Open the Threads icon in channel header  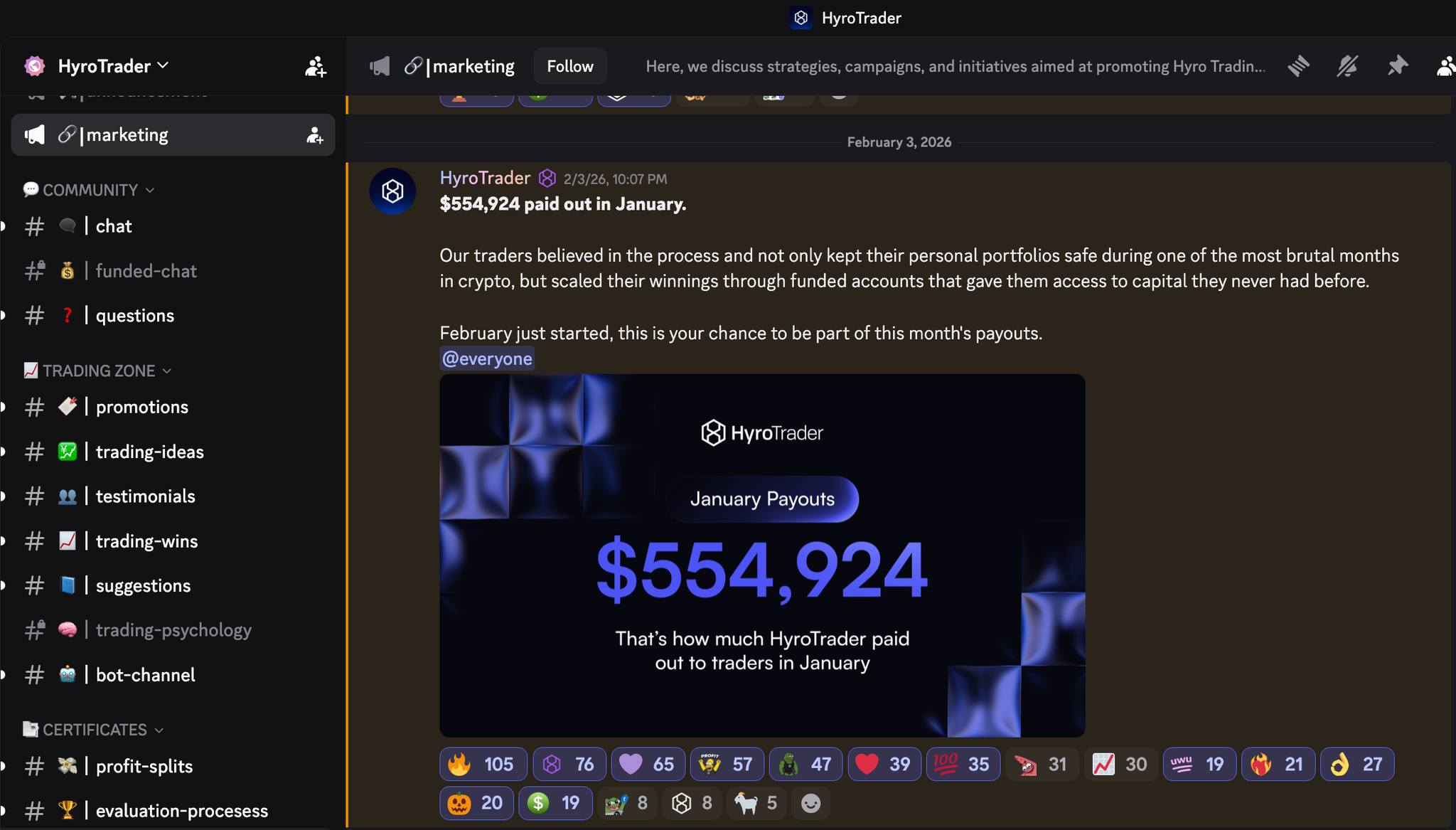tap(1298, 66)
